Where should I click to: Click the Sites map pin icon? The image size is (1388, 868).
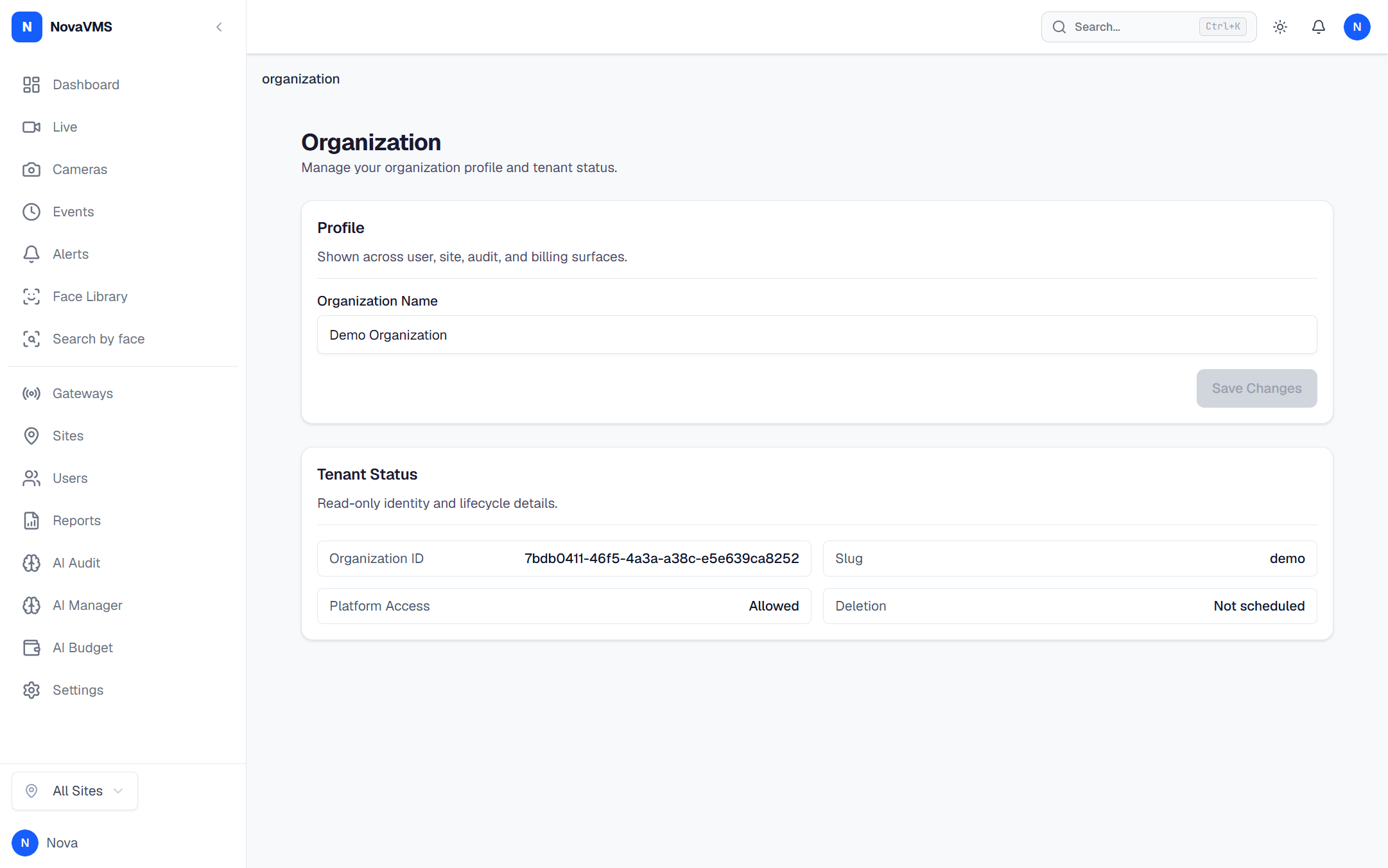click(x=31, y=436)
